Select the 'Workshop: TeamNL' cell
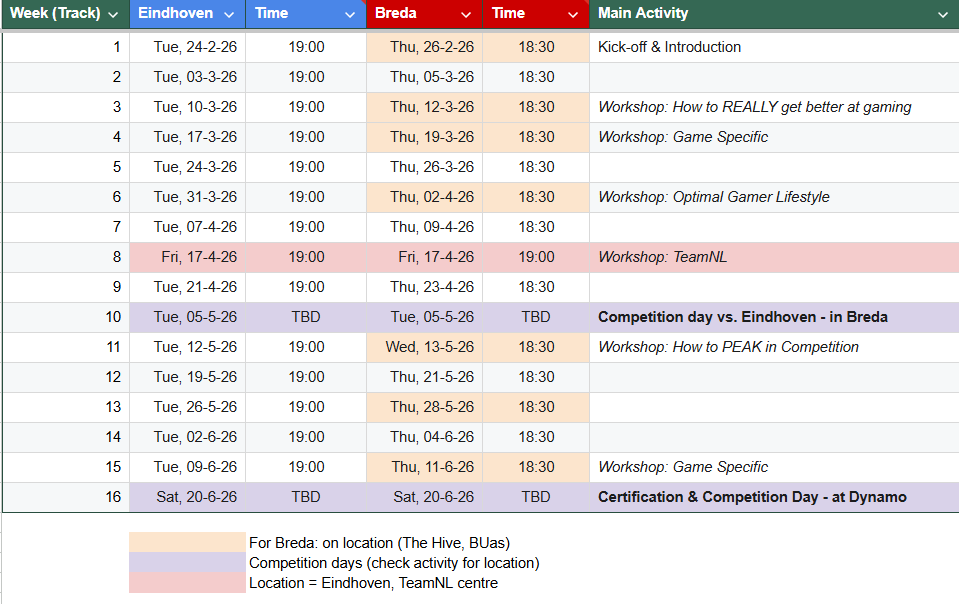Image resolution: width=959 pixels, height=604 pixels. [774, 257]
